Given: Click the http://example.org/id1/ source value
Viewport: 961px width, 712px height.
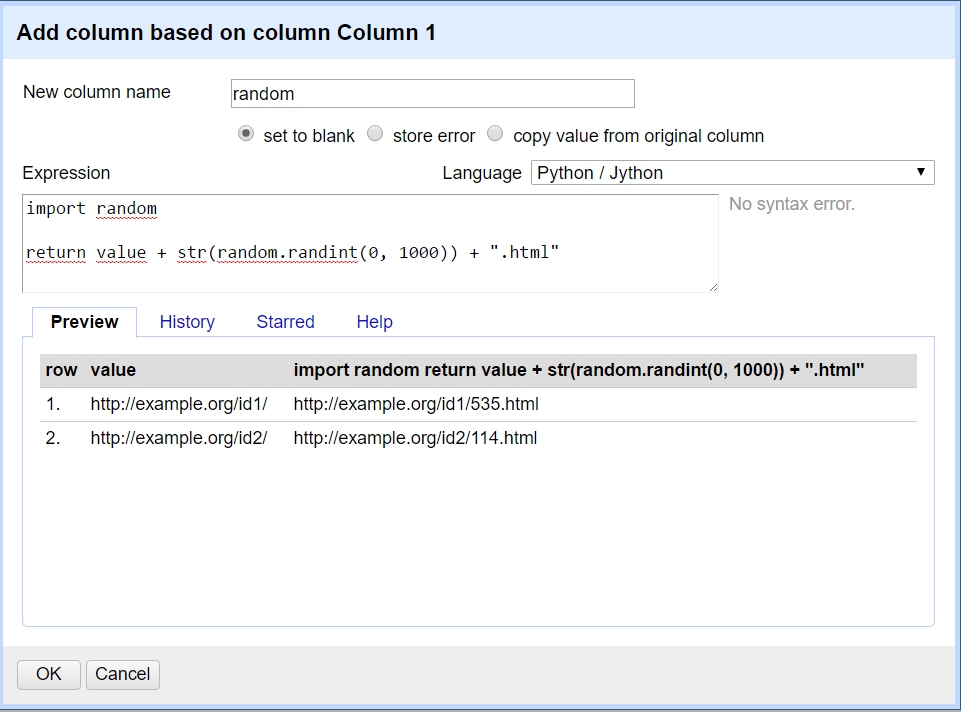Looking at the screenshot, I should click(179, 405).
